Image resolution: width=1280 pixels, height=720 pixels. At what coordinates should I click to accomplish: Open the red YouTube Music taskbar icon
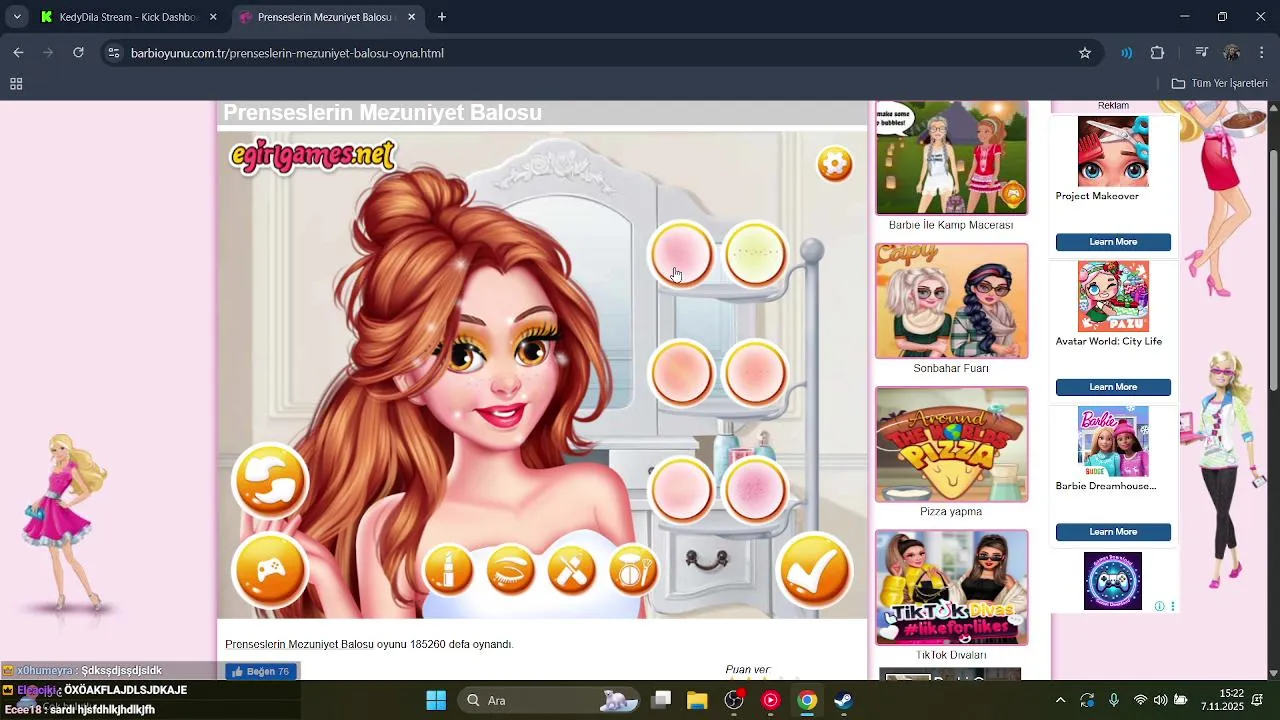click(x=770, y=700)
